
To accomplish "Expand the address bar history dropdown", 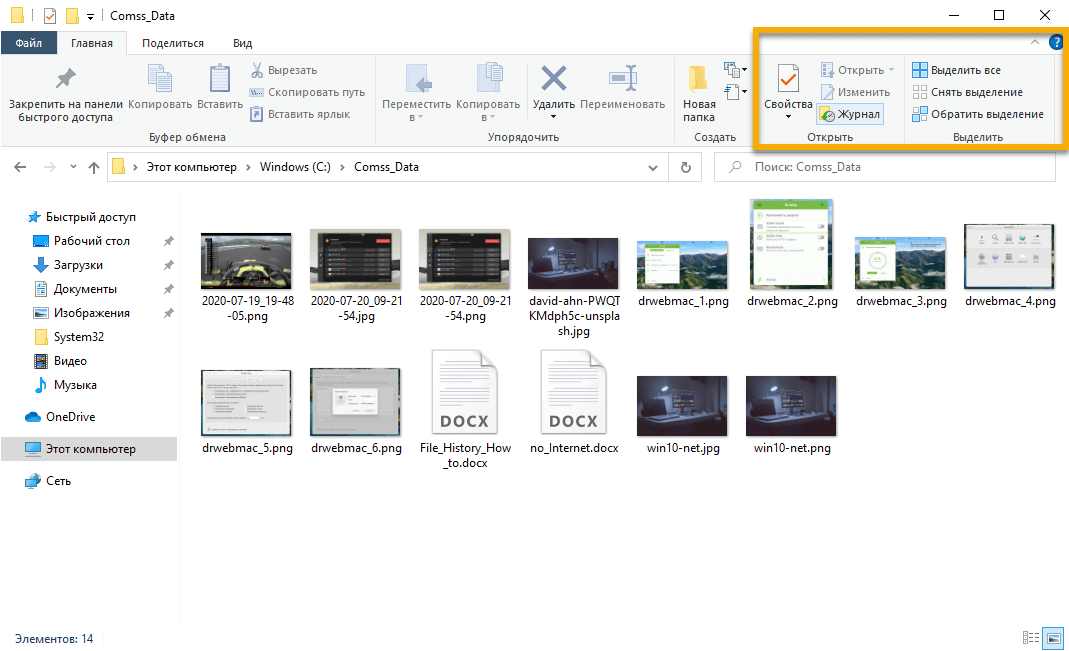I will point(653,167).
